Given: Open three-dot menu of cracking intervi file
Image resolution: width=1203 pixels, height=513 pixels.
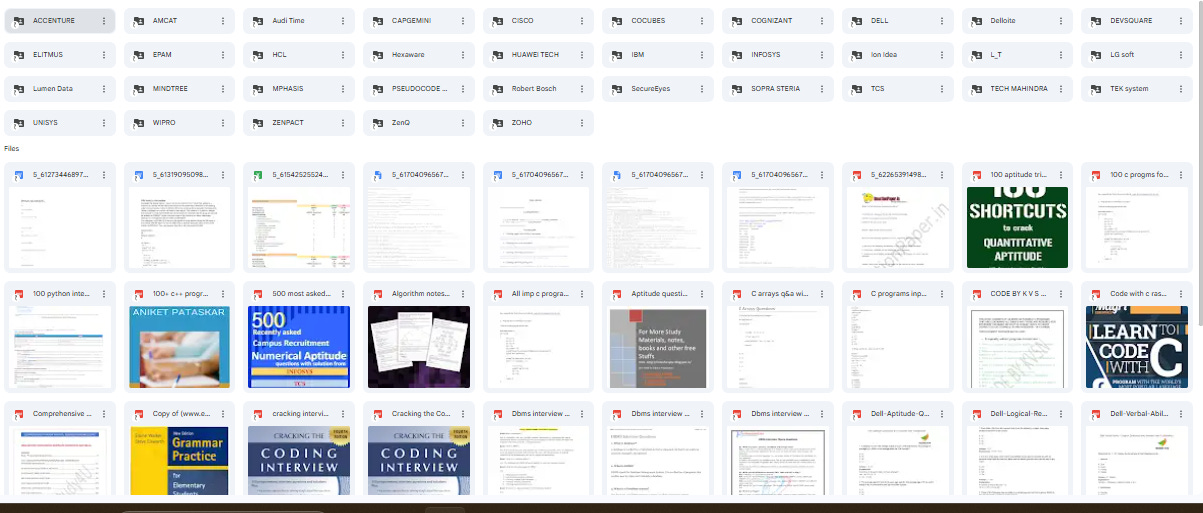Looking at the screenshot, I should point(343,413).
